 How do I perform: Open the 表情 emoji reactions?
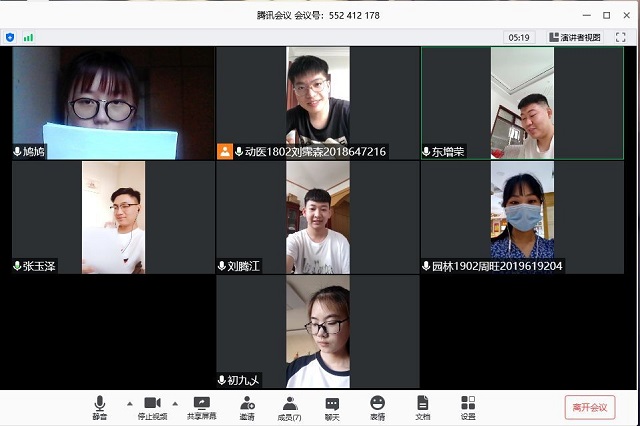[x=378, y=408]
